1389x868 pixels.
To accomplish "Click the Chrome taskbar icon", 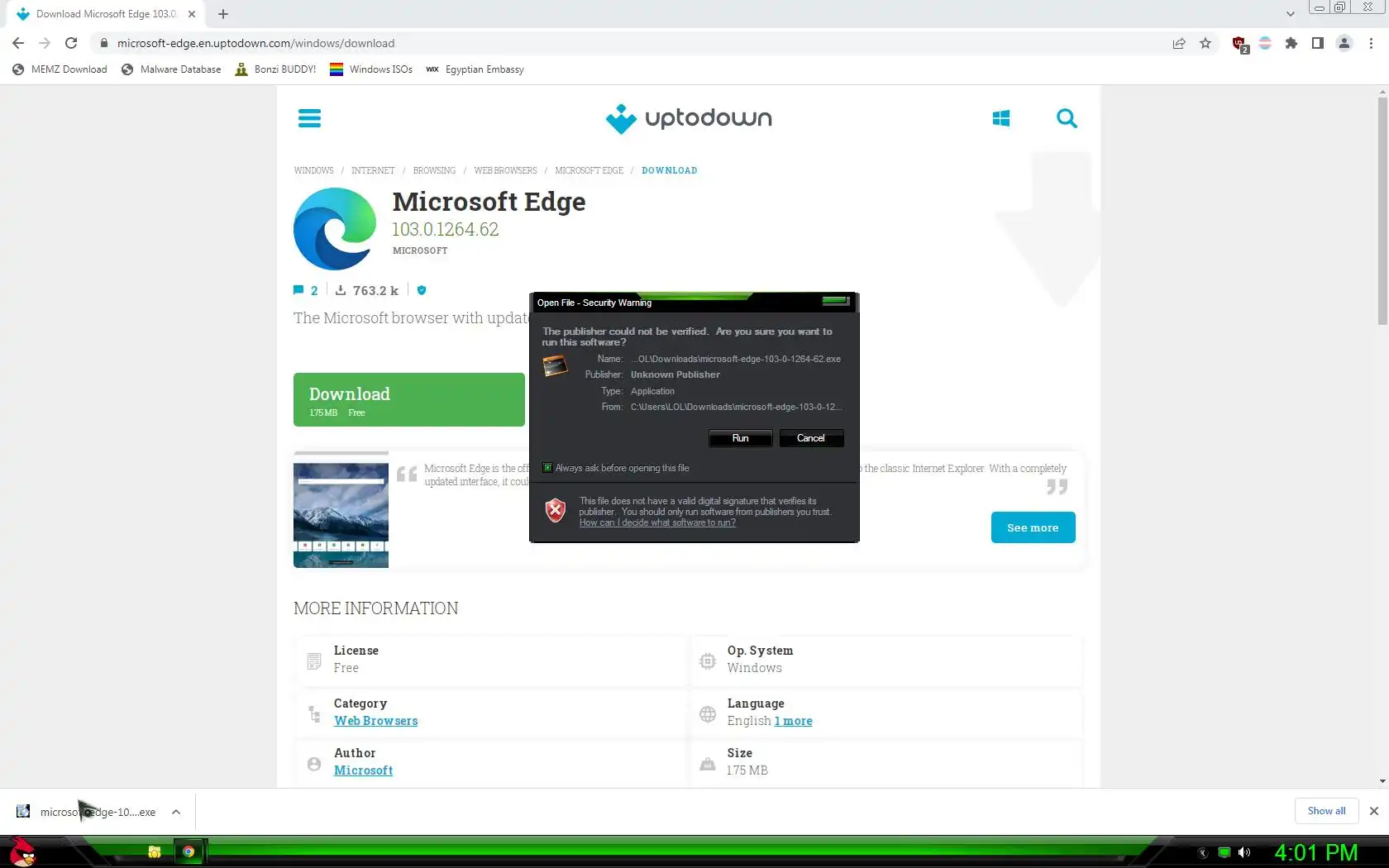I will tap(189, 851).
